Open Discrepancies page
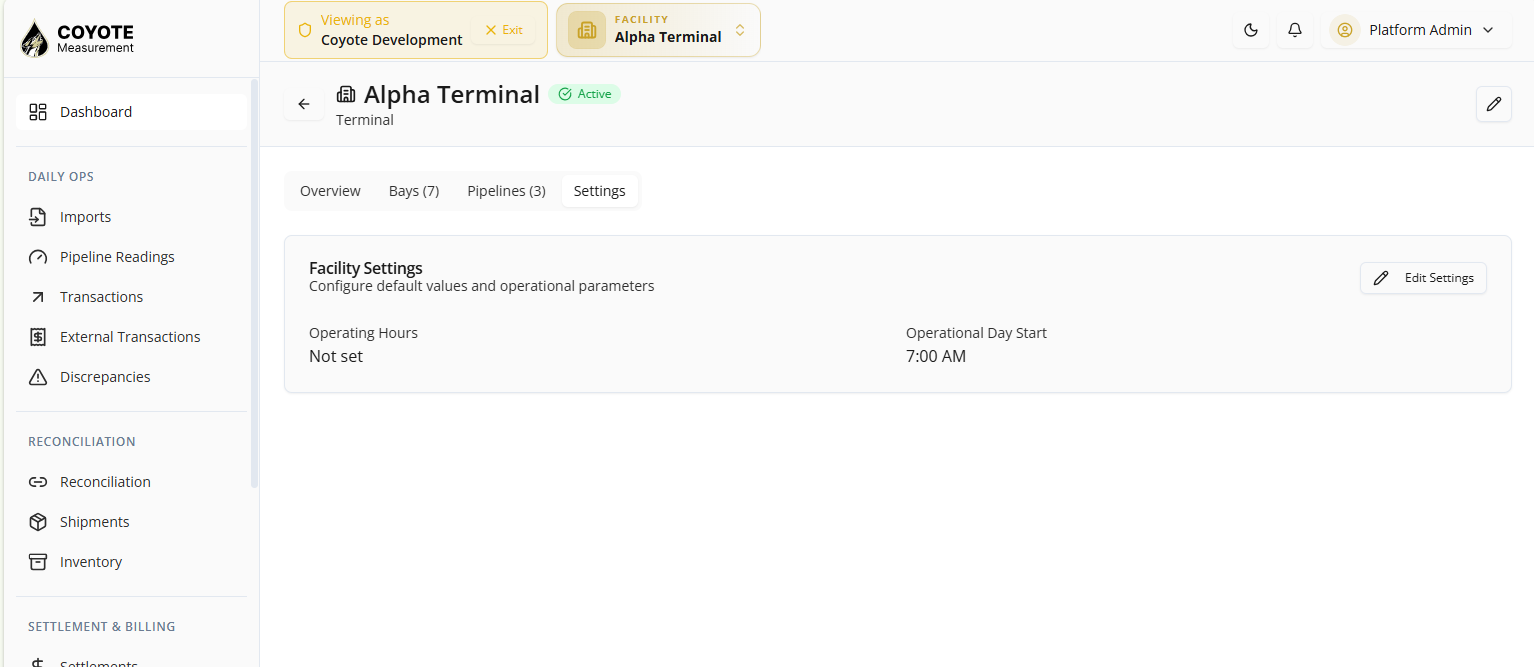This screenshot has height=667, width=1534. point(131,377)
